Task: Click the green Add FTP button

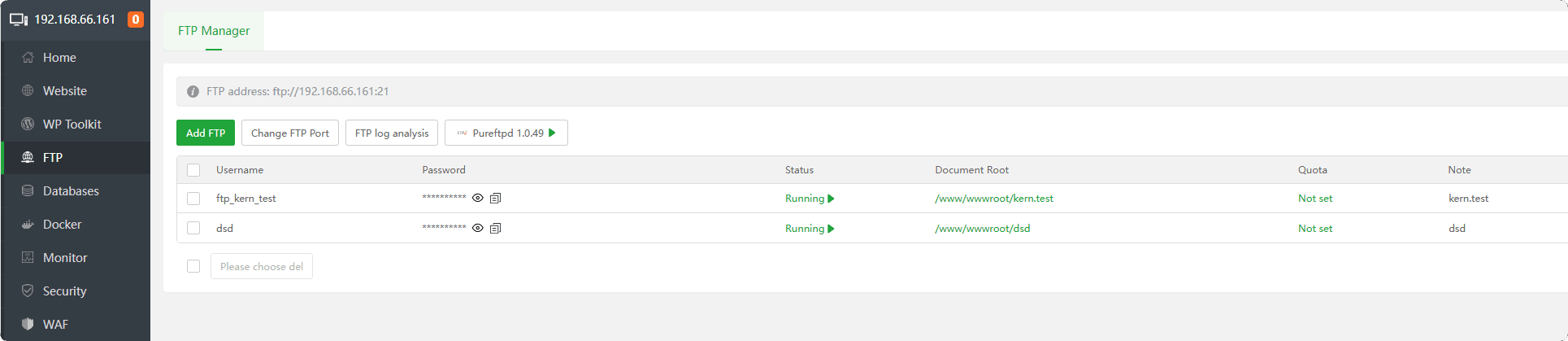Action: coord(206,133)
